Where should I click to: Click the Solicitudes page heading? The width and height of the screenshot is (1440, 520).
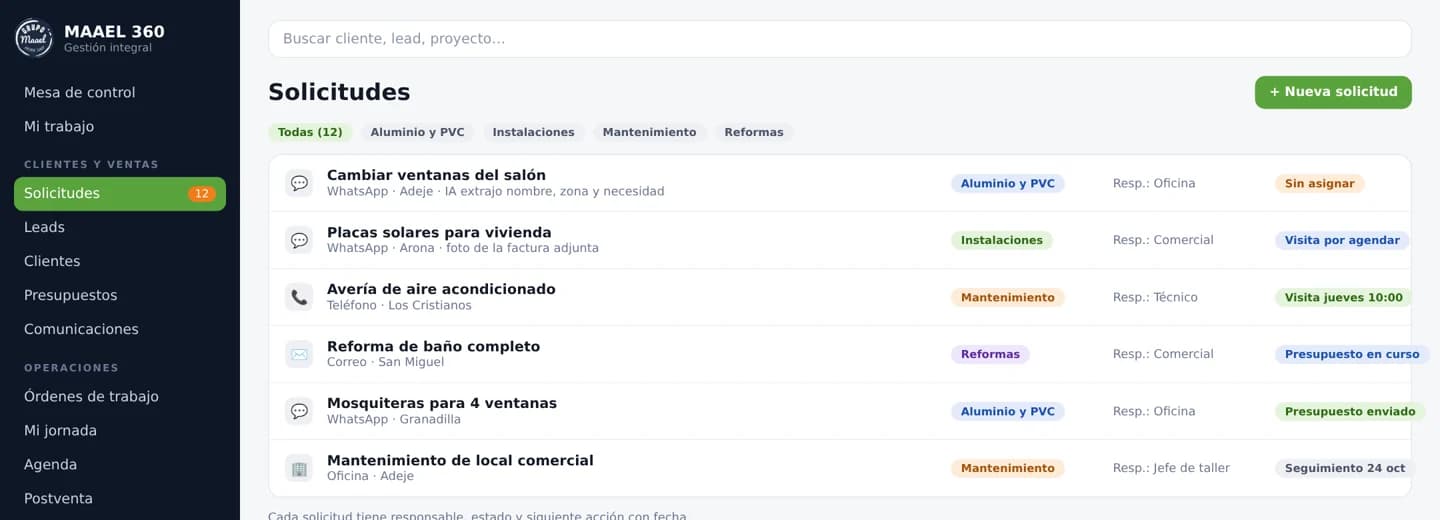(339, 92)
